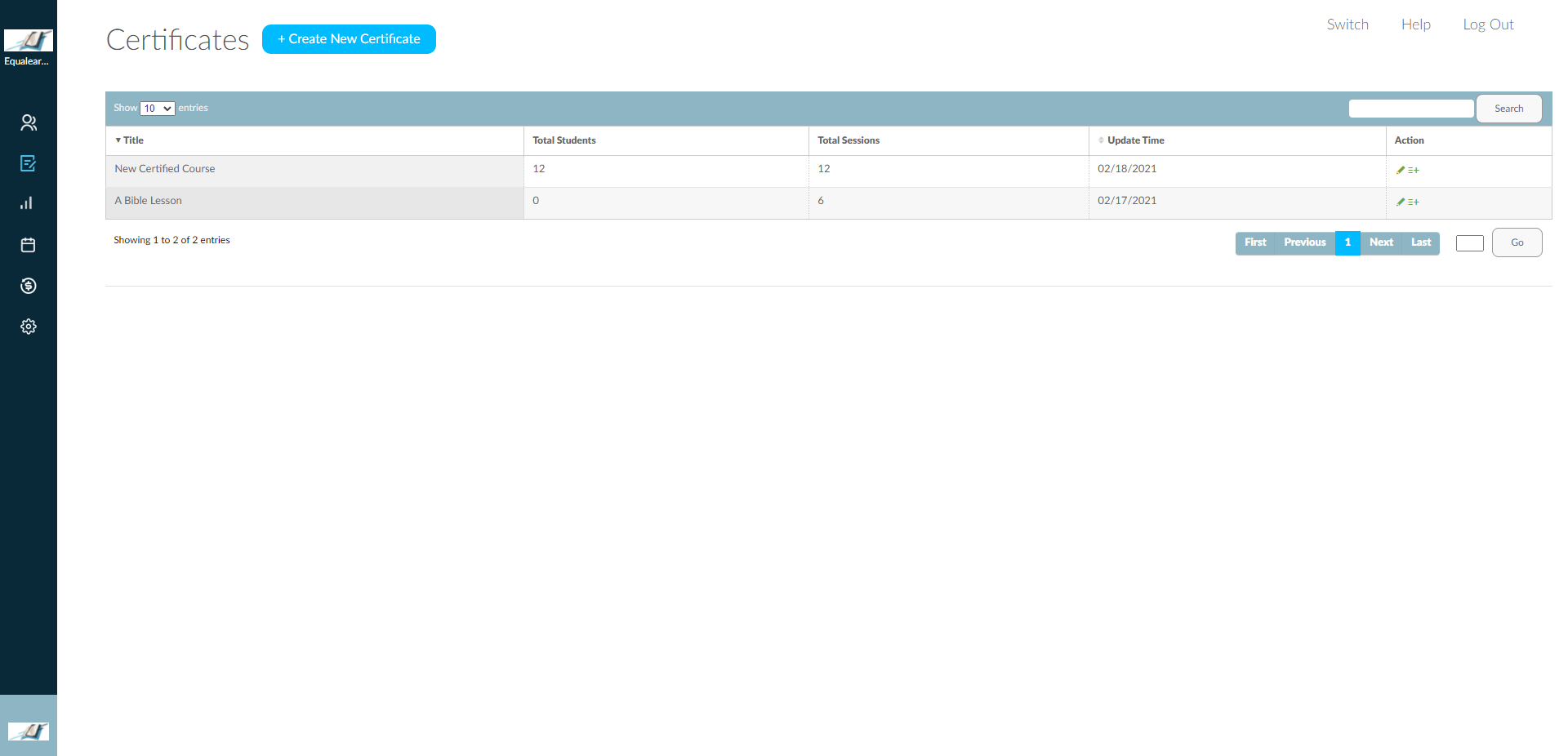
Task: Open the settings gear in sidebar
Action: click(28, 327)
